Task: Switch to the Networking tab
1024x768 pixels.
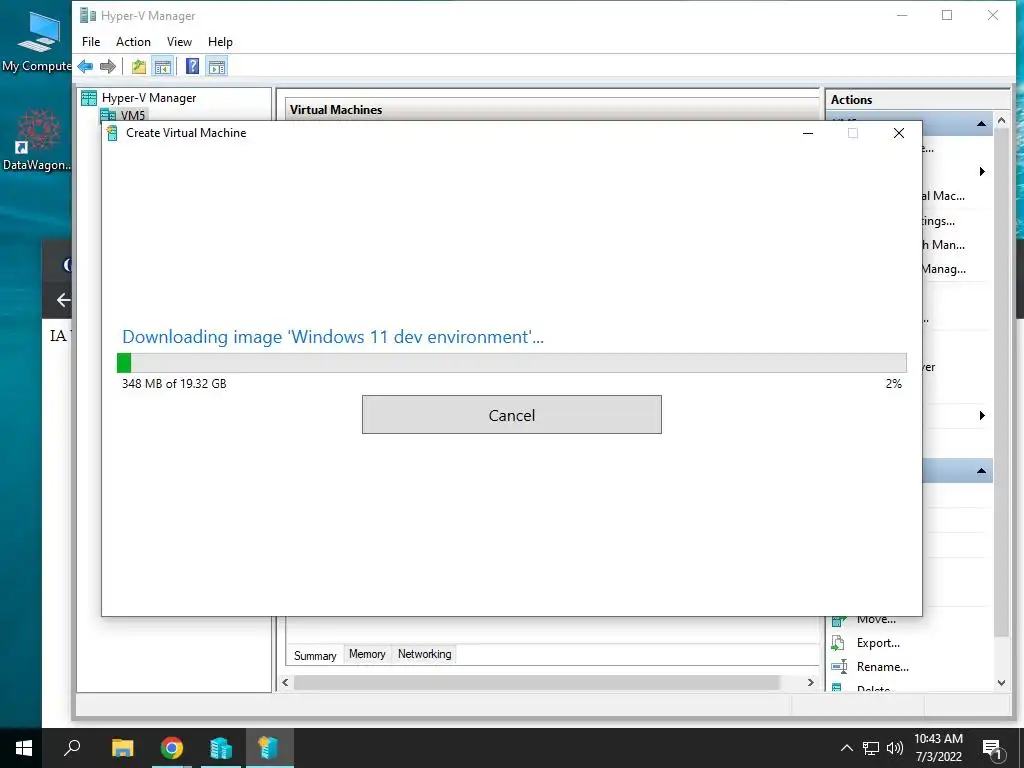Action: click(x=424, y=654)
